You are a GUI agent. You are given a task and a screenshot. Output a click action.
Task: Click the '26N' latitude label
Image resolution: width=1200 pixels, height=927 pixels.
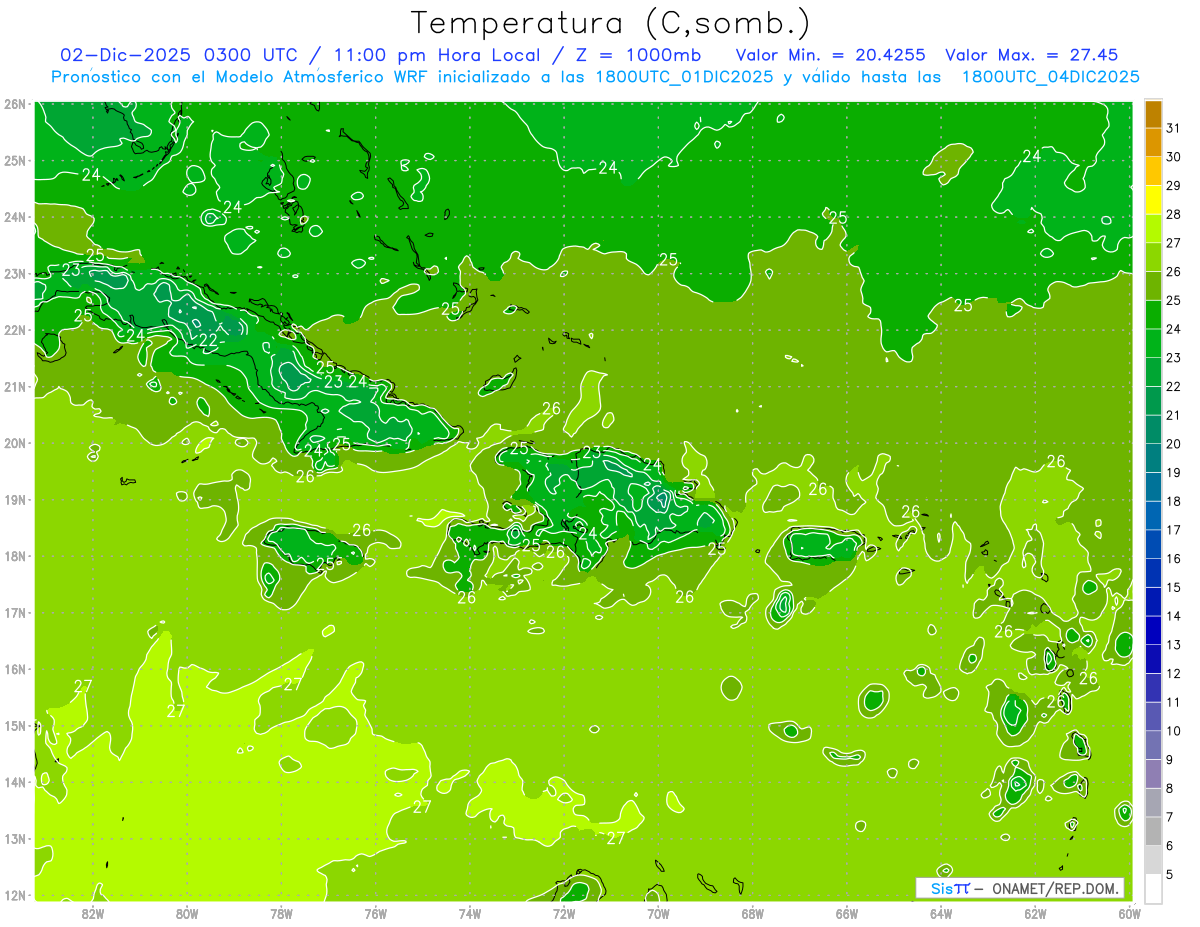point(14,104)
